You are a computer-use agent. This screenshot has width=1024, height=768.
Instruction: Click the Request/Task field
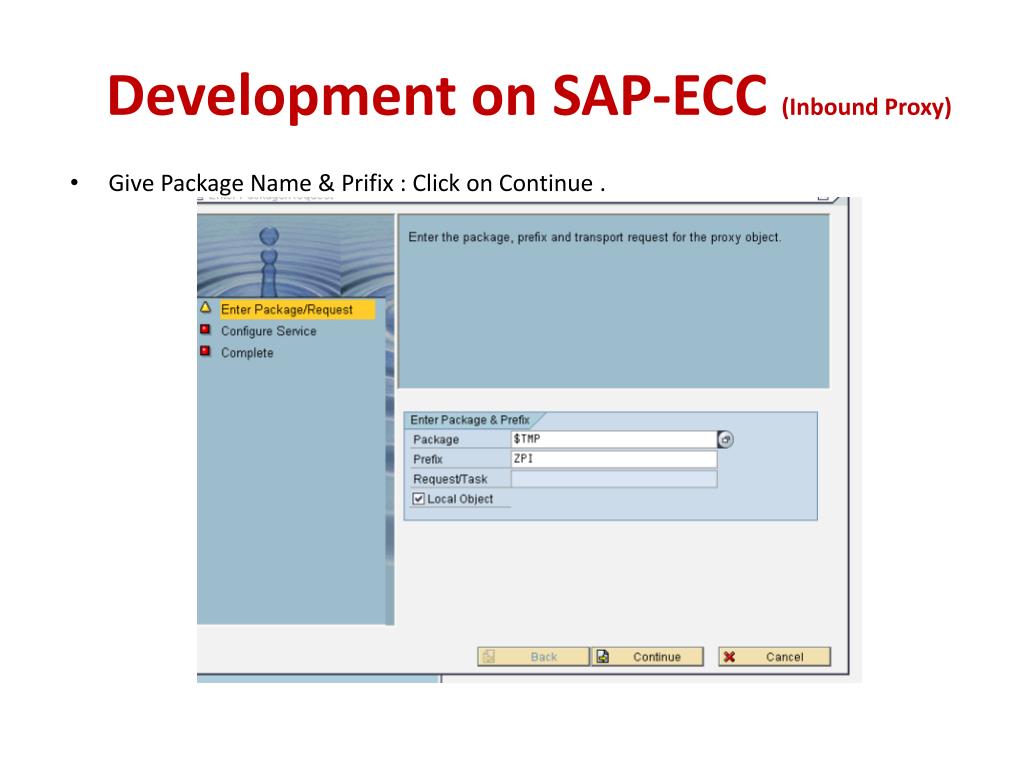tap(613, 479)
